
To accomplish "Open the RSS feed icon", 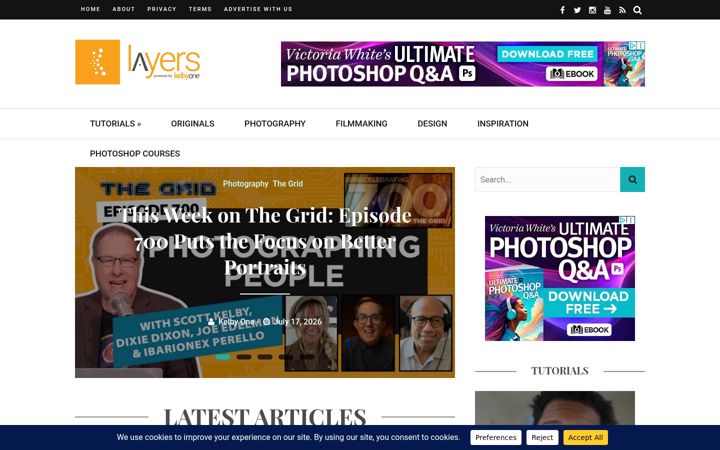I will [x=622, y=10].
